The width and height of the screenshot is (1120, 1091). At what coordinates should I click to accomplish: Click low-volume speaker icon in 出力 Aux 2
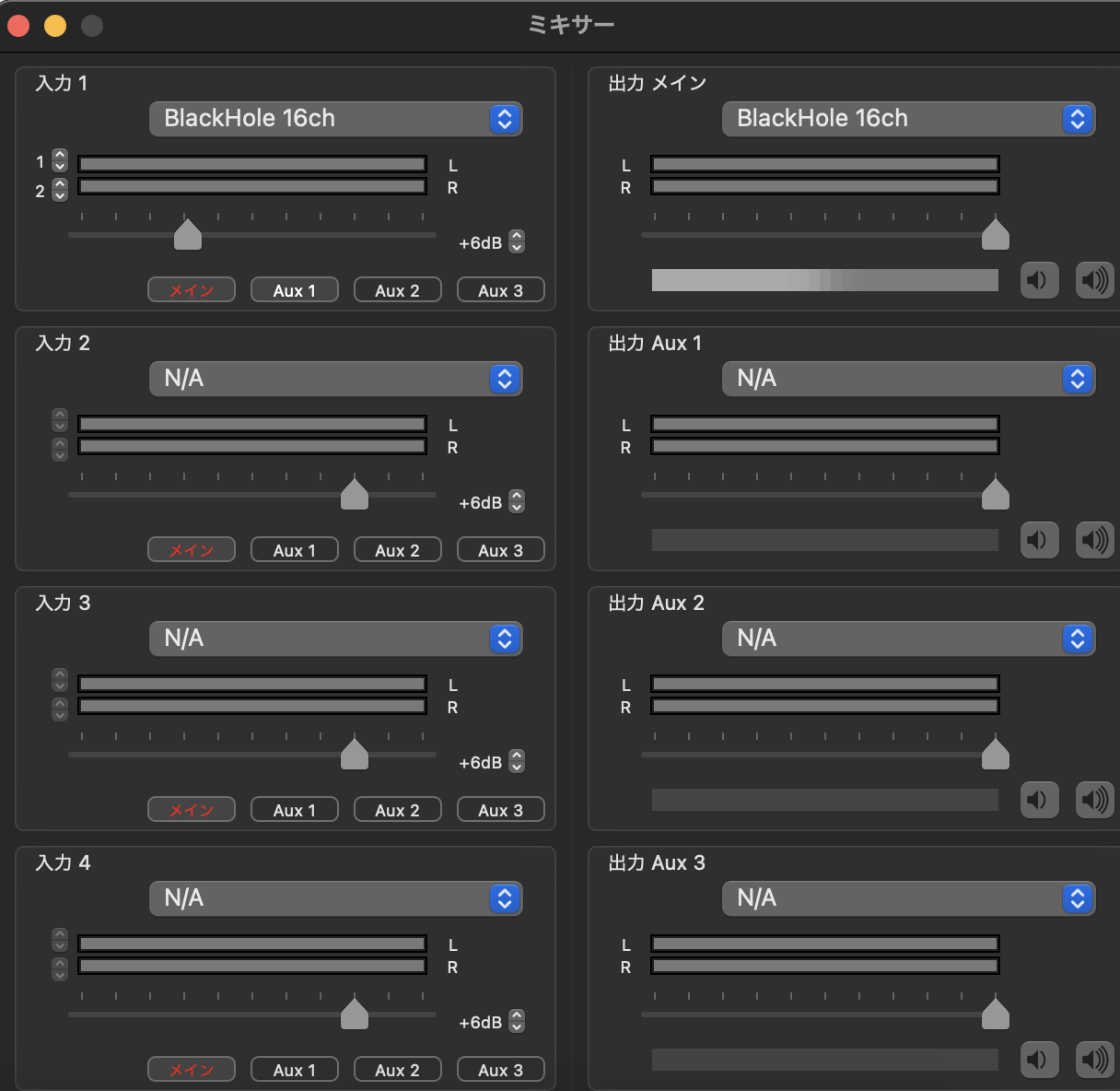click(1039, 800)
